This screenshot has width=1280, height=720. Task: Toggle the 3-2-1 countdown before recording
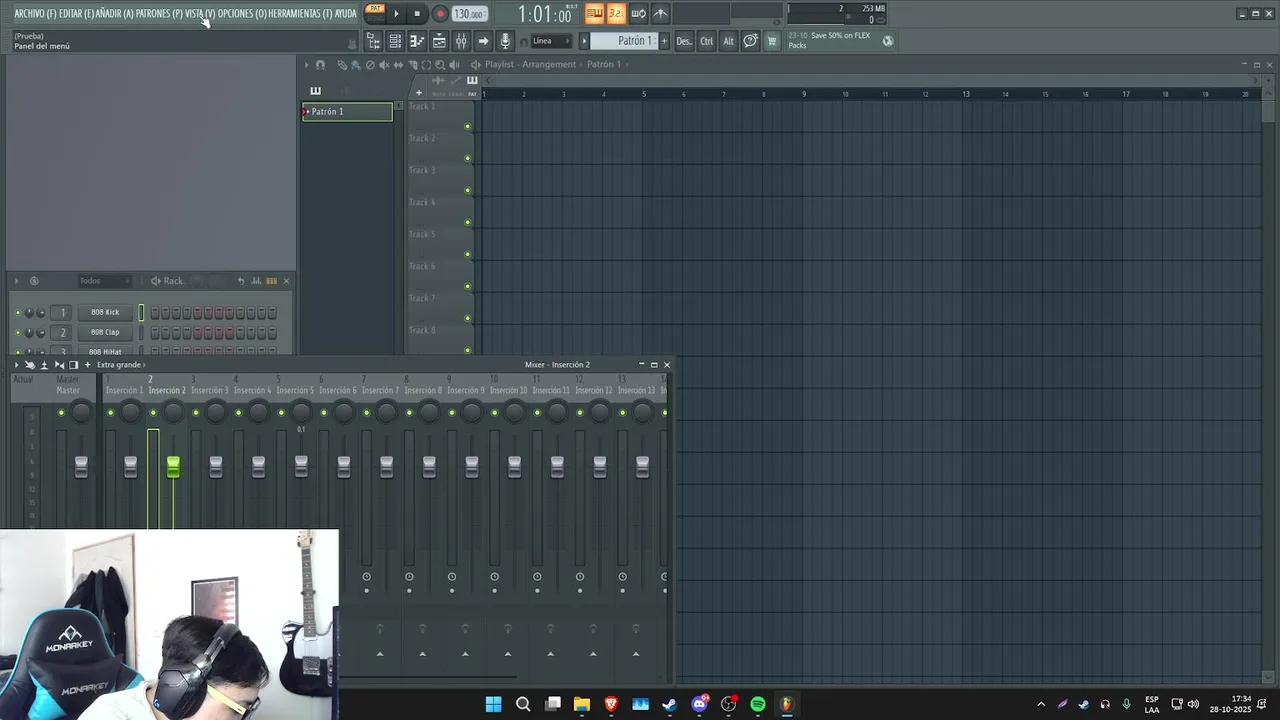[616, 14]
